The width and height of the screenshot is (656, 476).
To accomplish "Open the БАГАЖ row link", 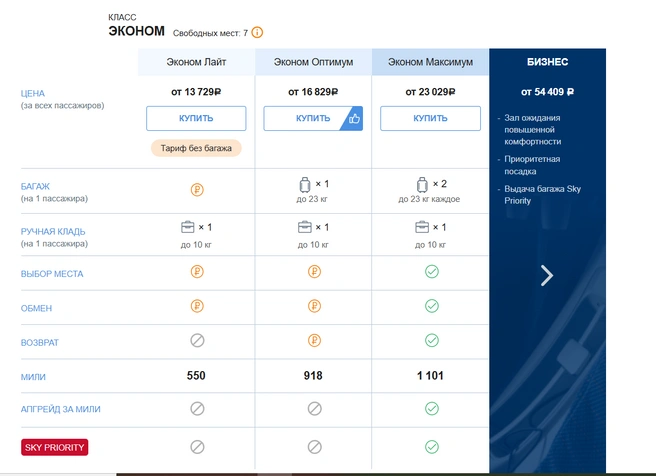I will [35, 187].
